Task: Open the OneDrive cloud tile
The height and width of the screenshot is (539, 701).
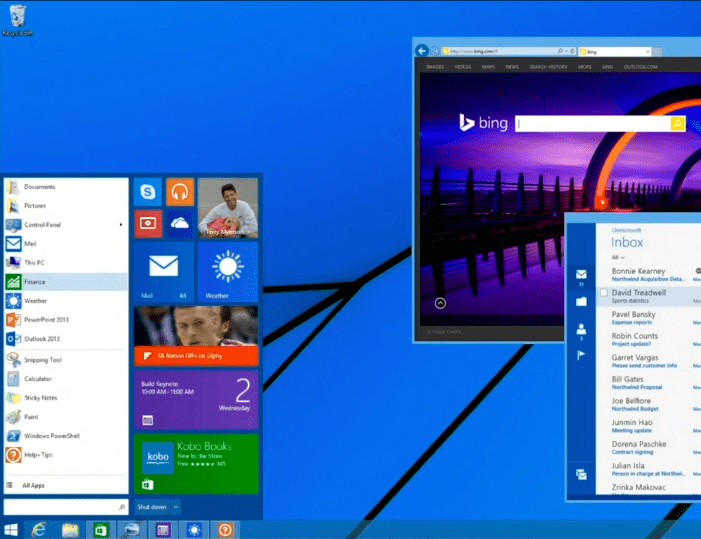Action: point(180,223)
